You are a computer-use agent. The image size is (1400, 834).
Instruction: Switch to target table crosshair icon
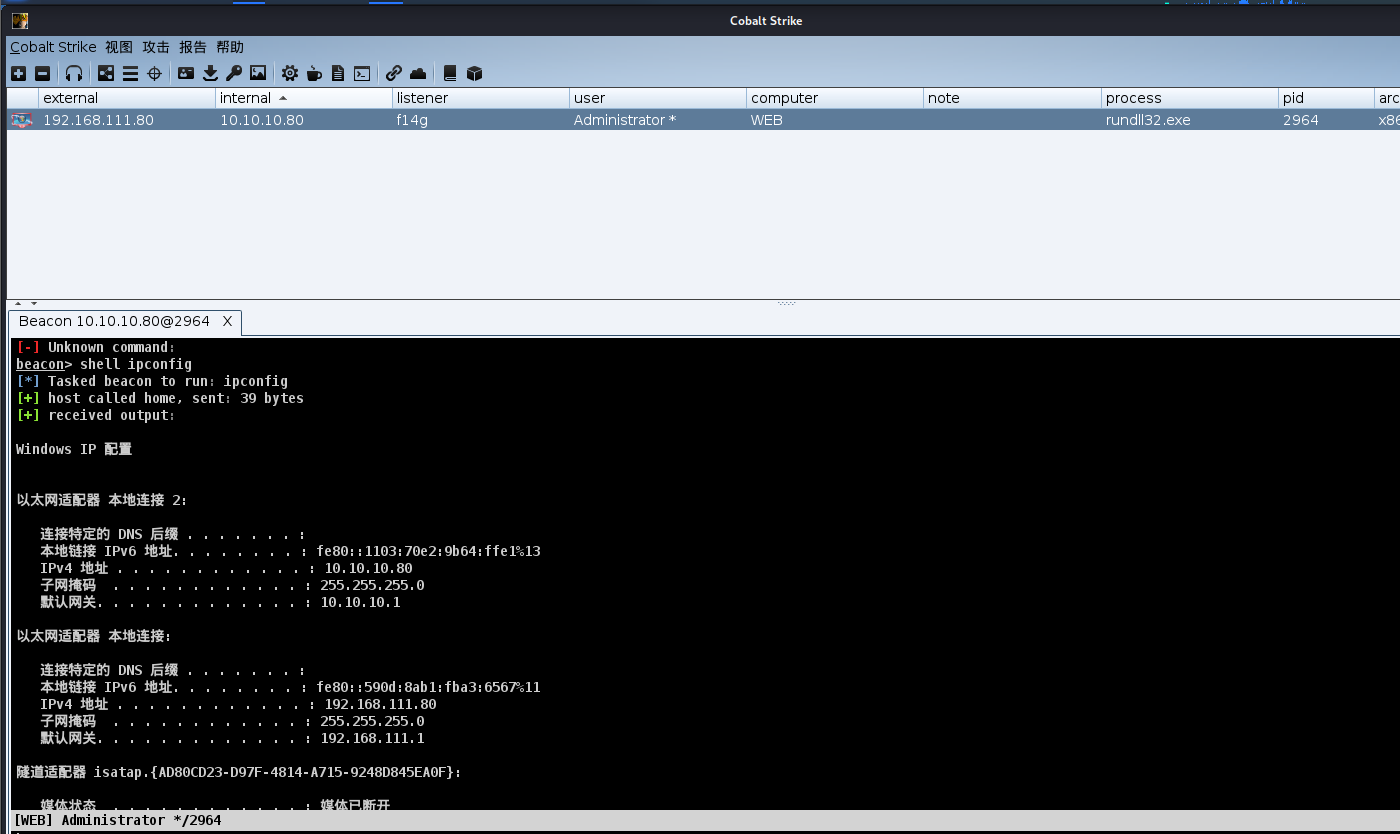[154, 73]
